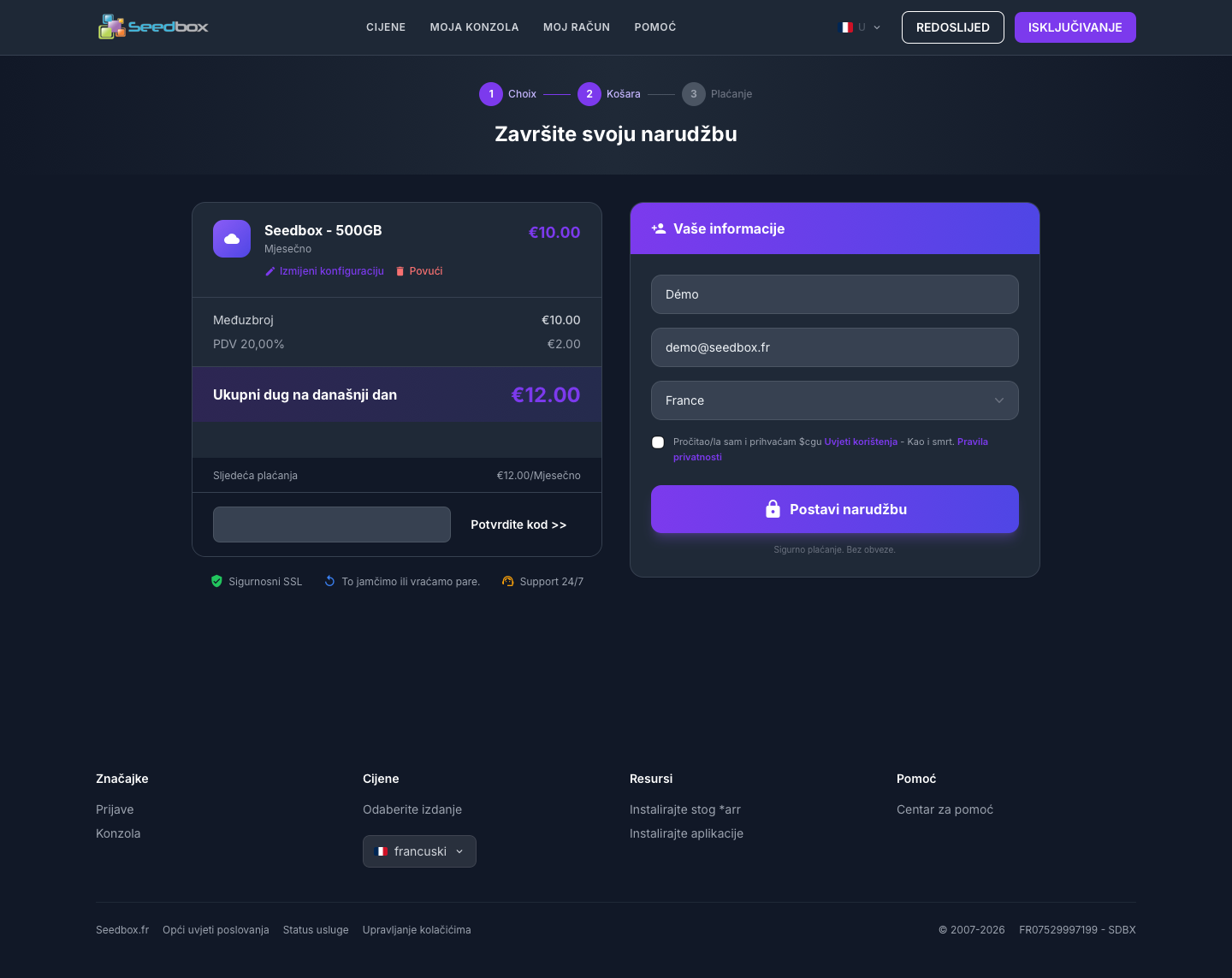
Task: Open Opći uvjeti poslovanja
Action: [x=216, y=930]
